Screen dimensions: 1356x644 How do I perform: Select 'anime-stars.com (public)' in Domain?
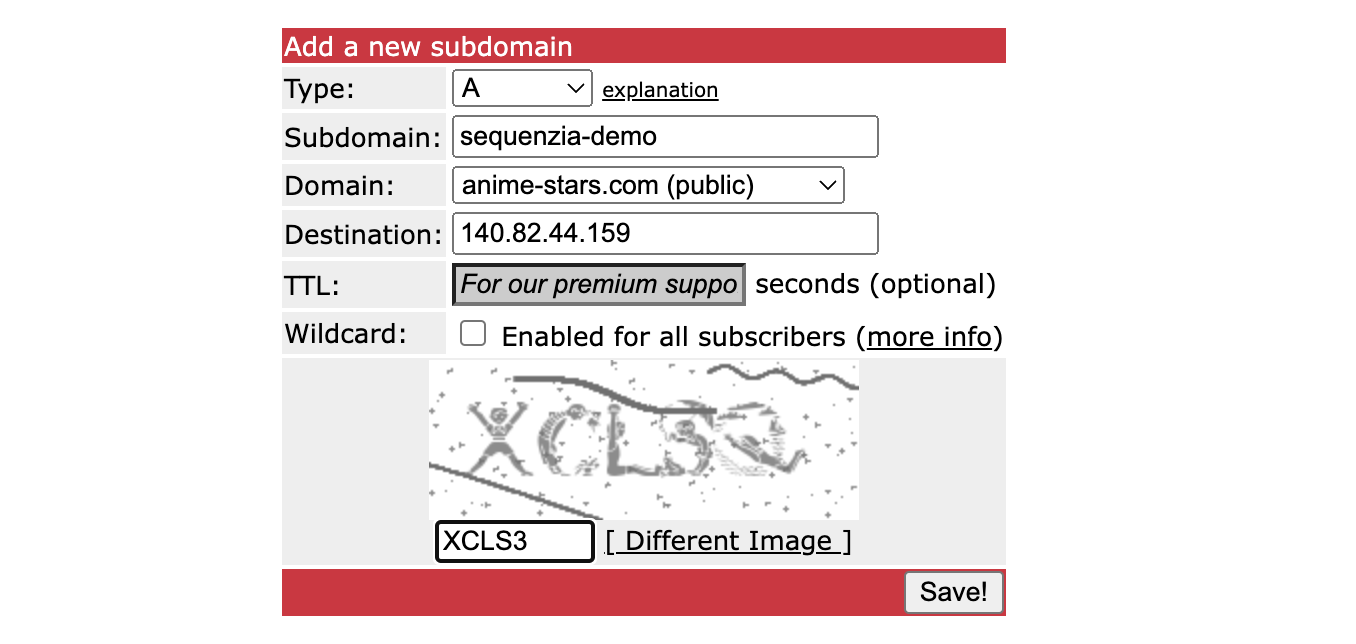[648, 184]
